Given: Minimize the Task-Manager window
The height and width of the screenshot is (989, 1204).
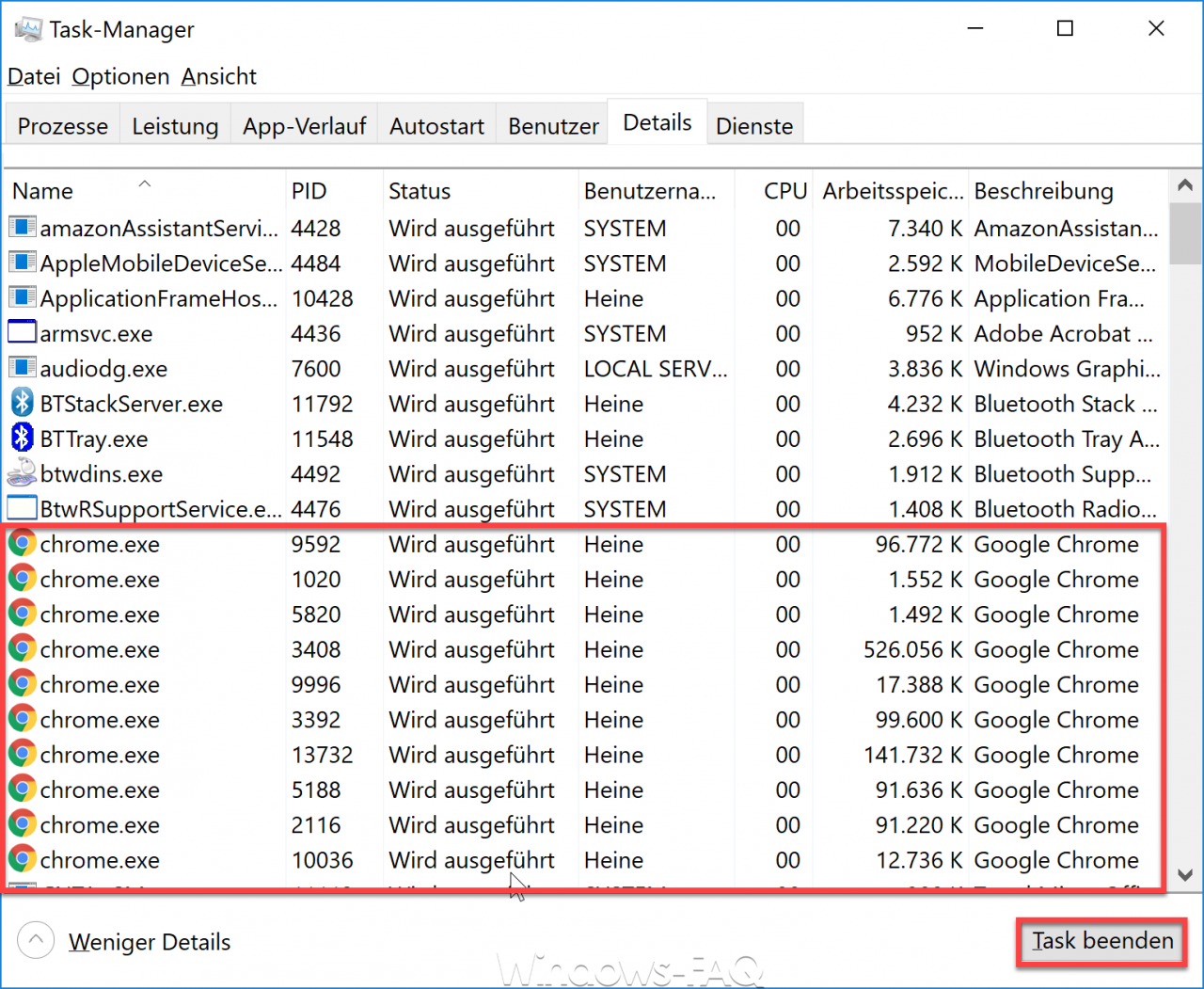Looking at the screenshot, I should coord(975,28).
